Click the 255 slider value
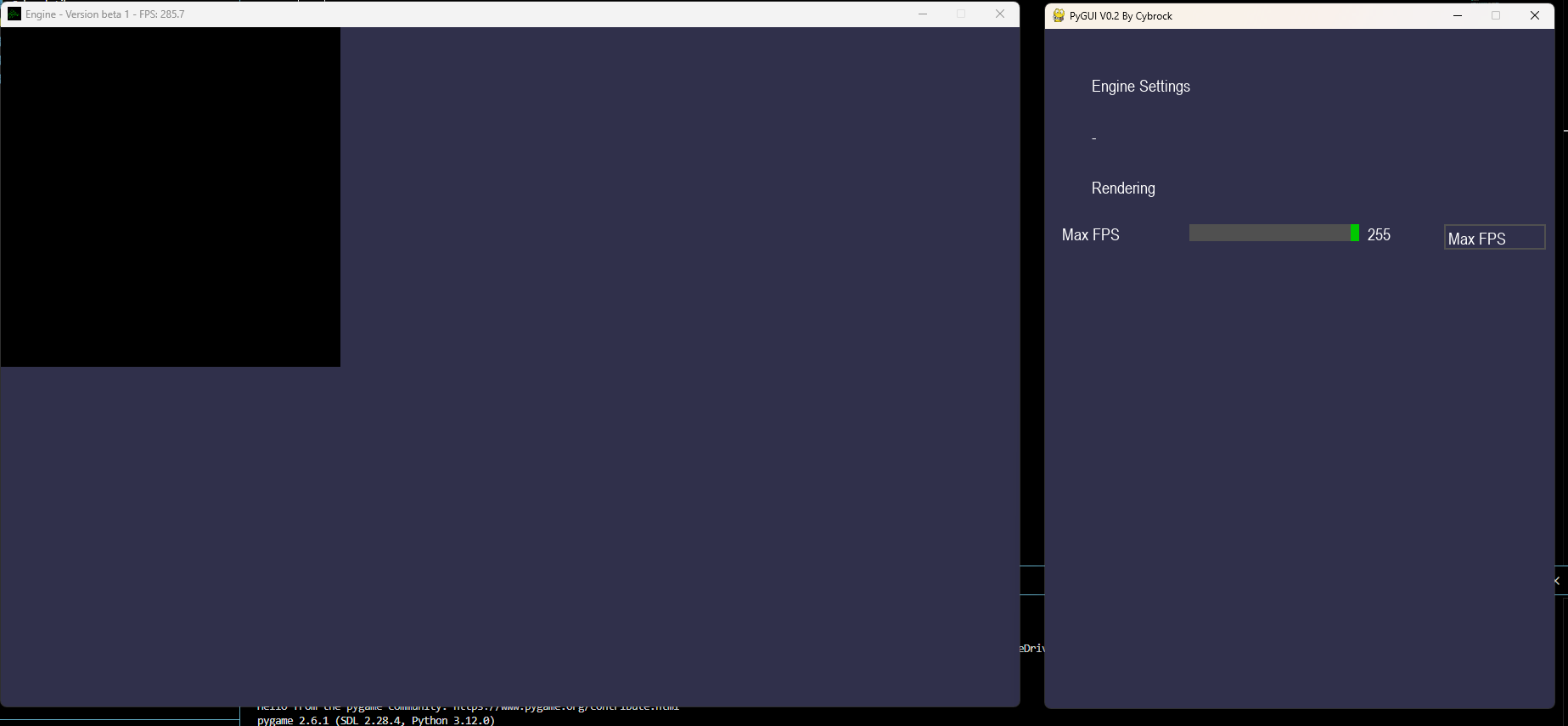 1379,234
